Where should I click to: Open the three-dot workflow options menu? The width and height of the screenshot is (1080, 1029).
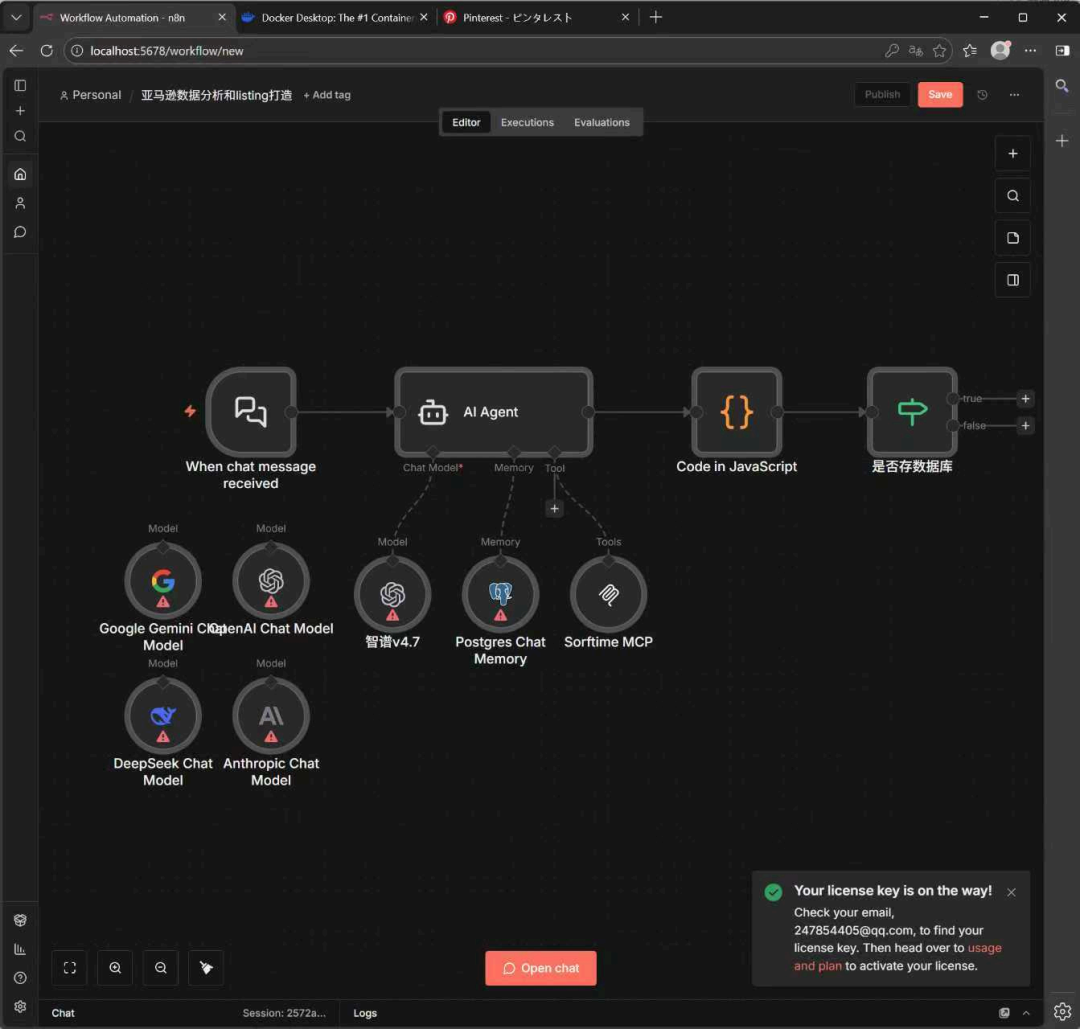click(x=1014, y=95)
